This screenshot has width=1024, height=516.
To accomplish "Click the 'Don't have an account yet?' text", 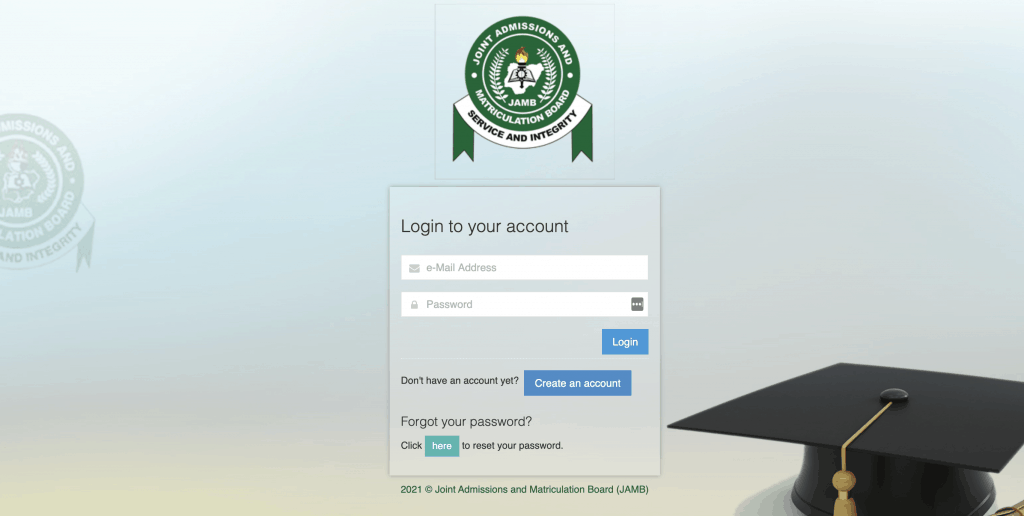I will (x=460, y=380).
